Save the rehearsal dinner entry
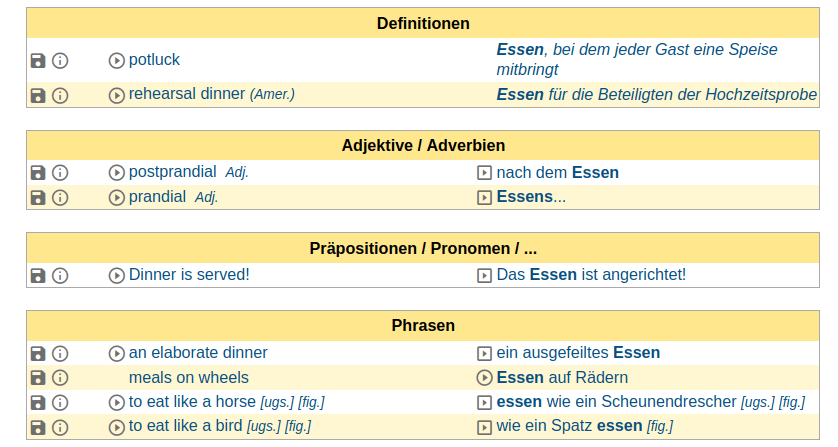 click(x=38, y=95)
